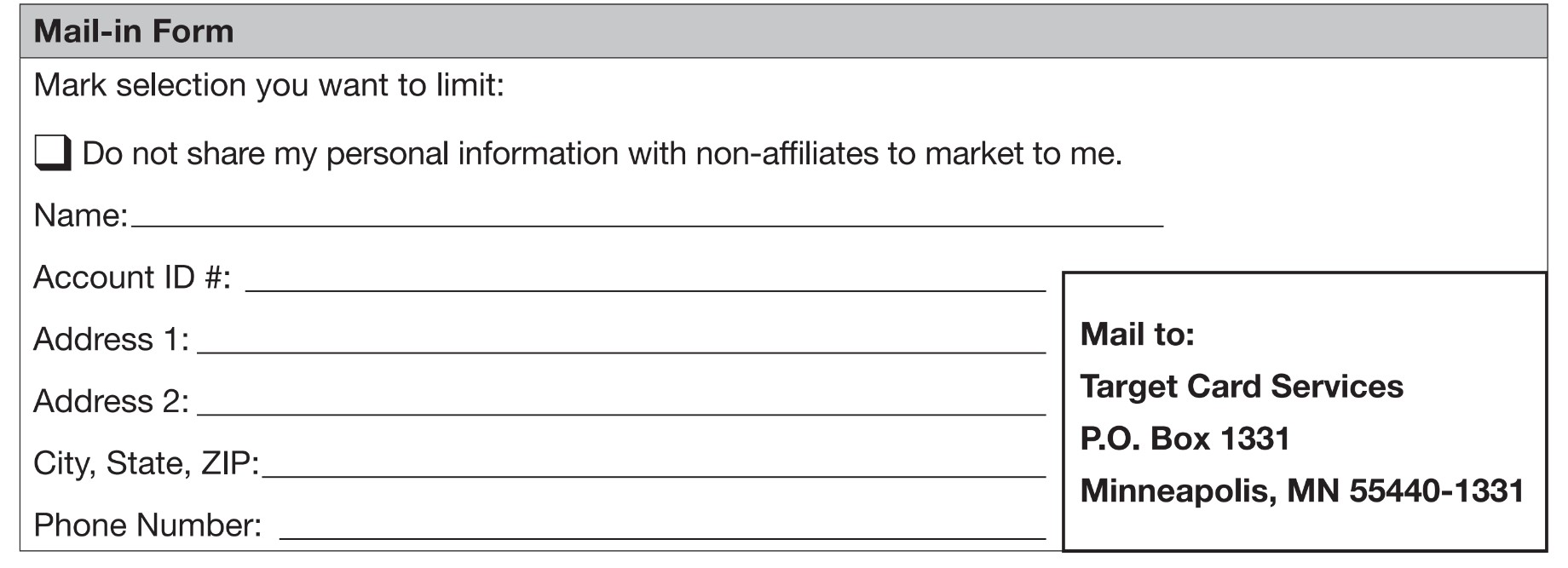
Task: Click the Mail-in Form header title
Action: point(134,32)
